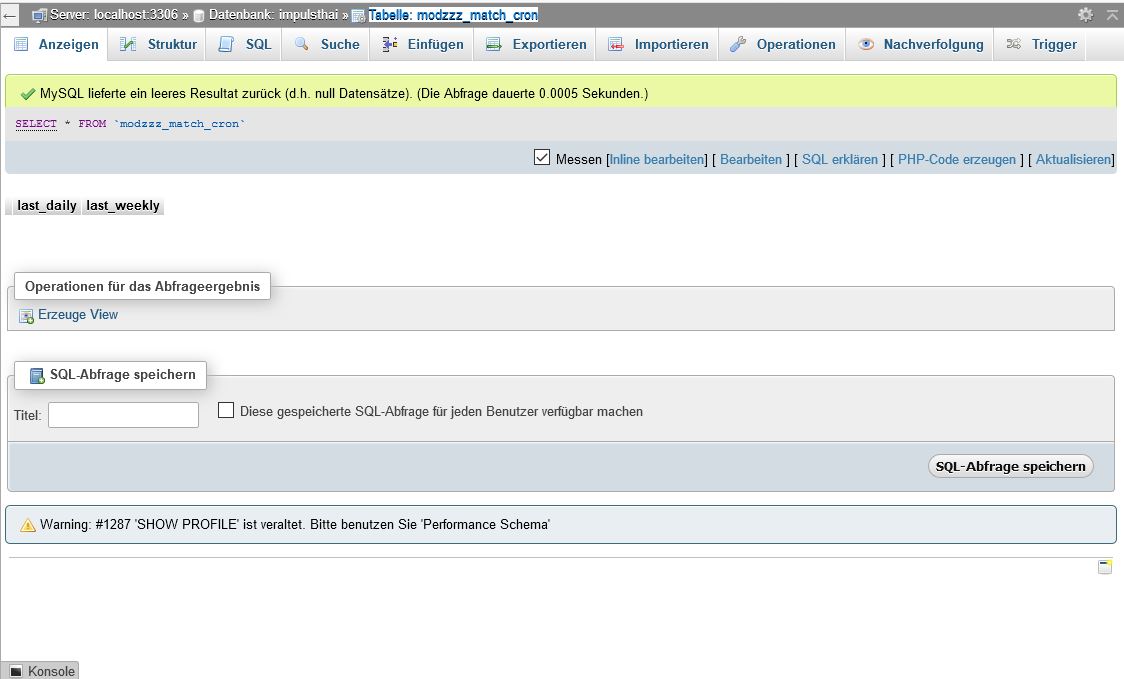Image resolution: width=1124 pixels, height=679 pixels.
Task: Click the page settings gear icon
Action: coord(1085,15)
